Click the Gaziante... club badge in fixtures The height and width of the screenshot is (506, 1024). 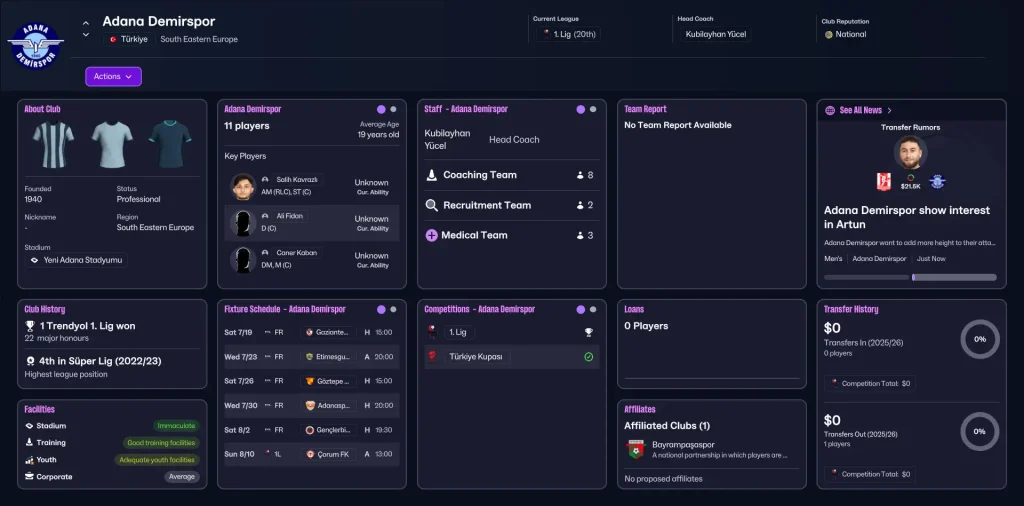[x=310, y=332]
